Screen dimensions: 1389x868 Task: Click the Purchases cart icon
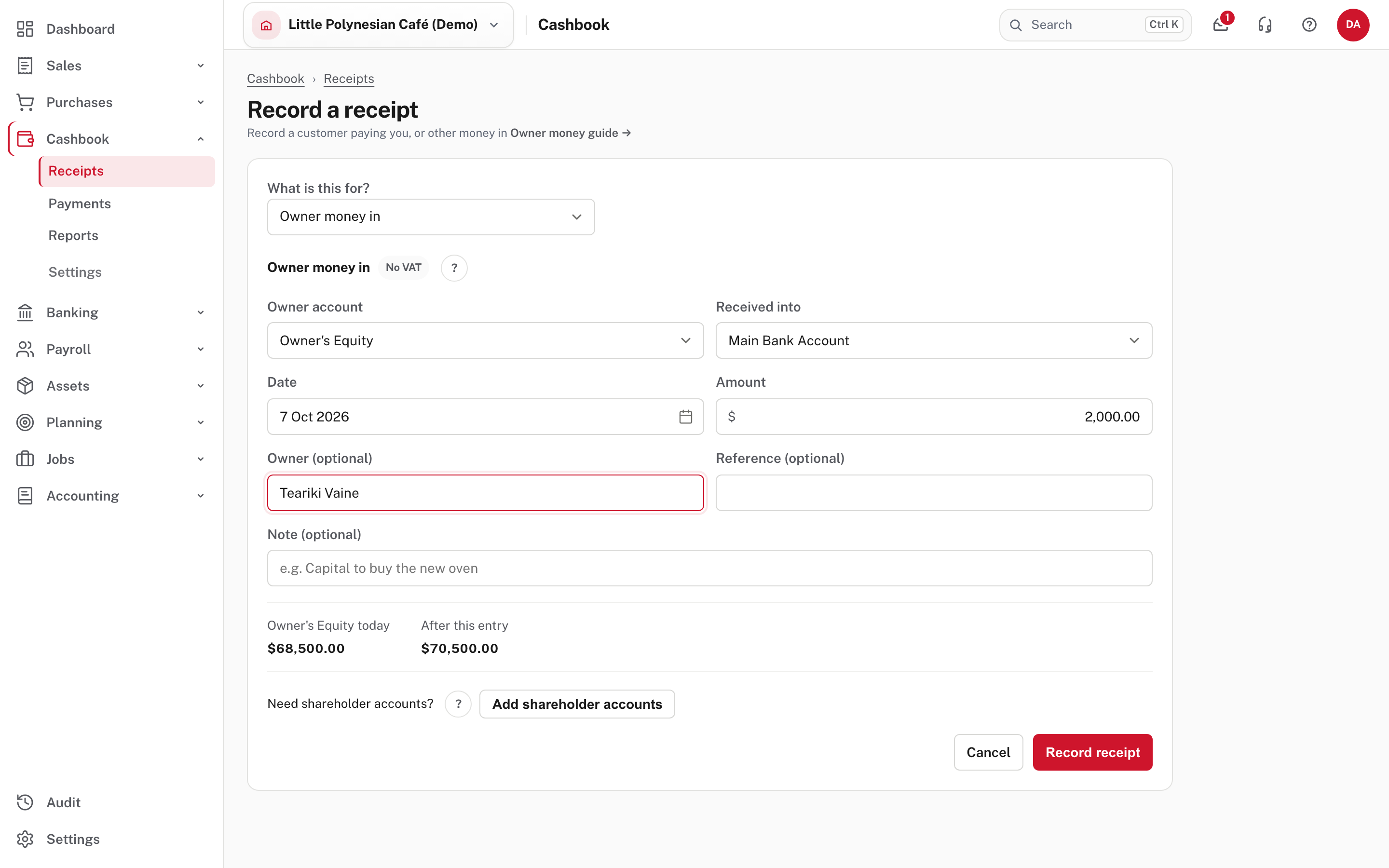25,102
